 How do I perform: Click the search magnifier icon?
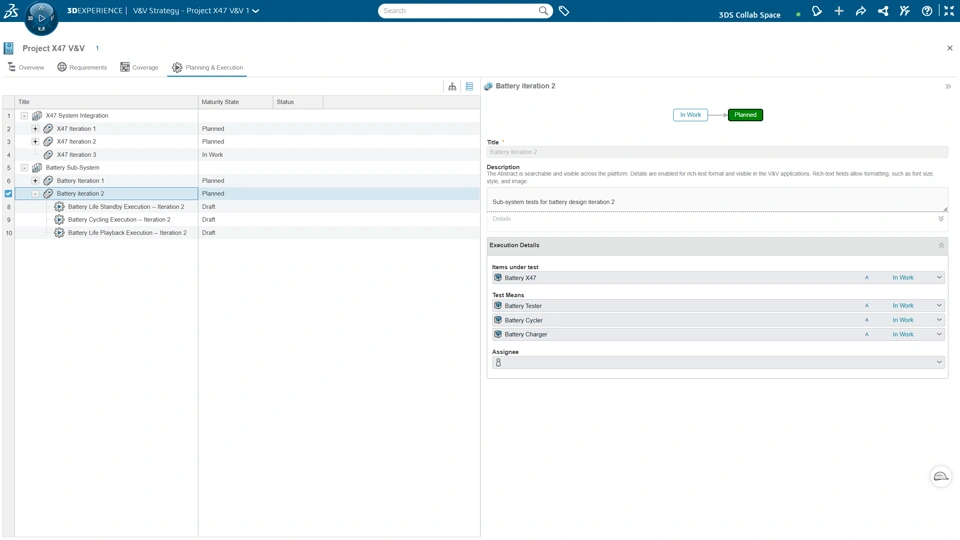coord(543,10)
